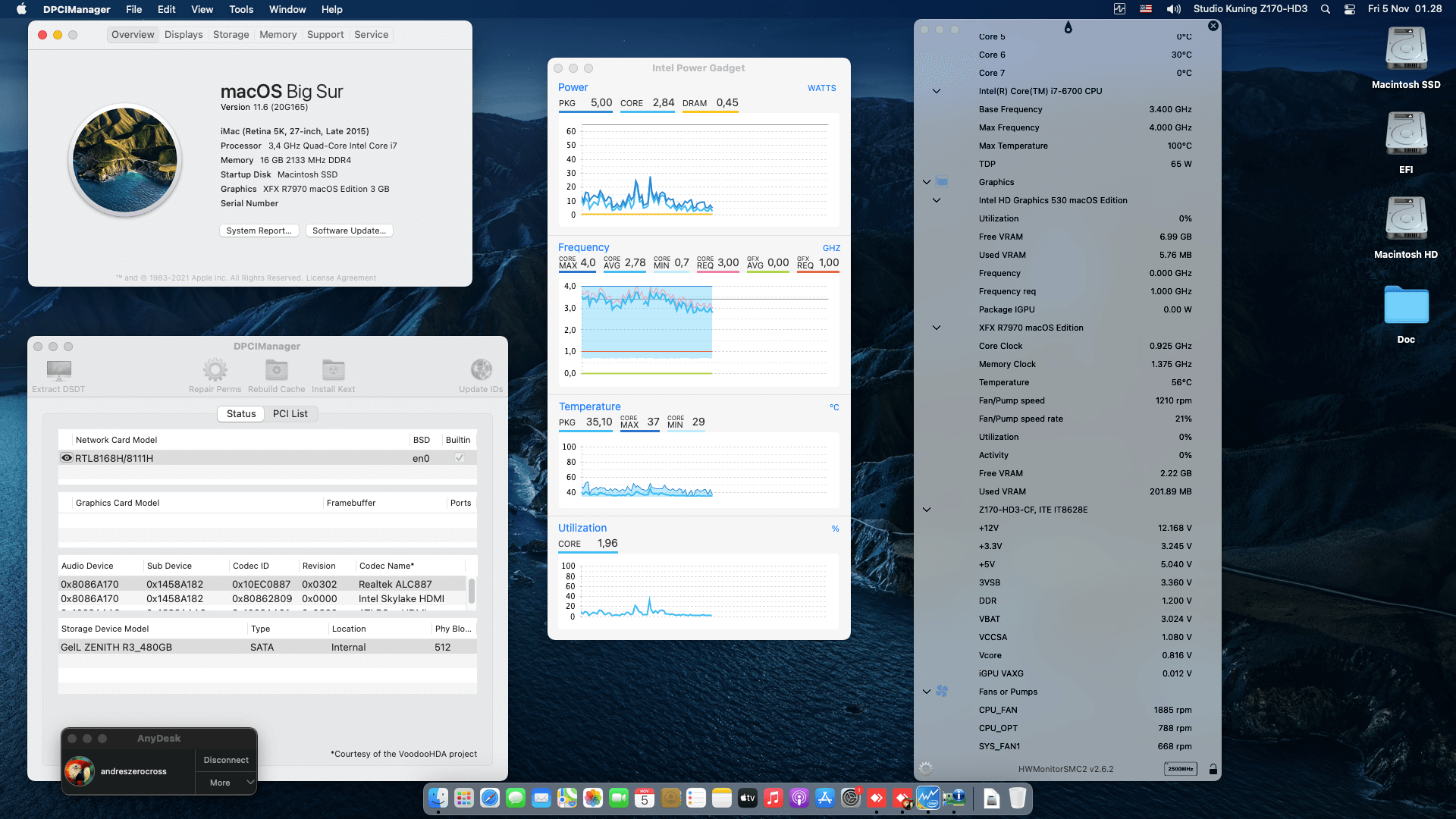
Task: Open App Store from the Dock
Action: coord(824,798)
